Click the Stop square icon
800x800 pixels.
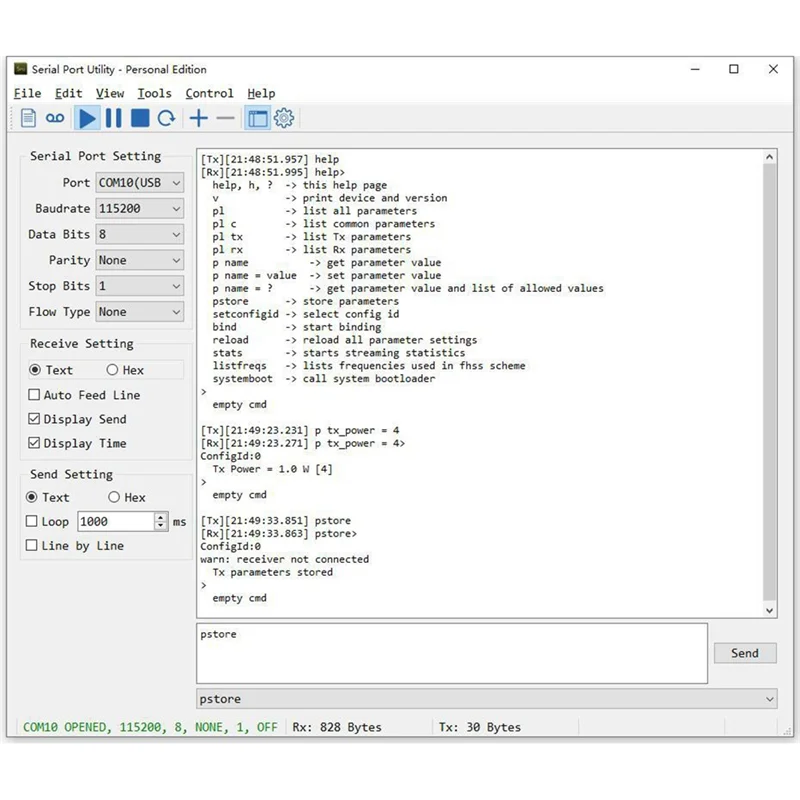[140, 118]
